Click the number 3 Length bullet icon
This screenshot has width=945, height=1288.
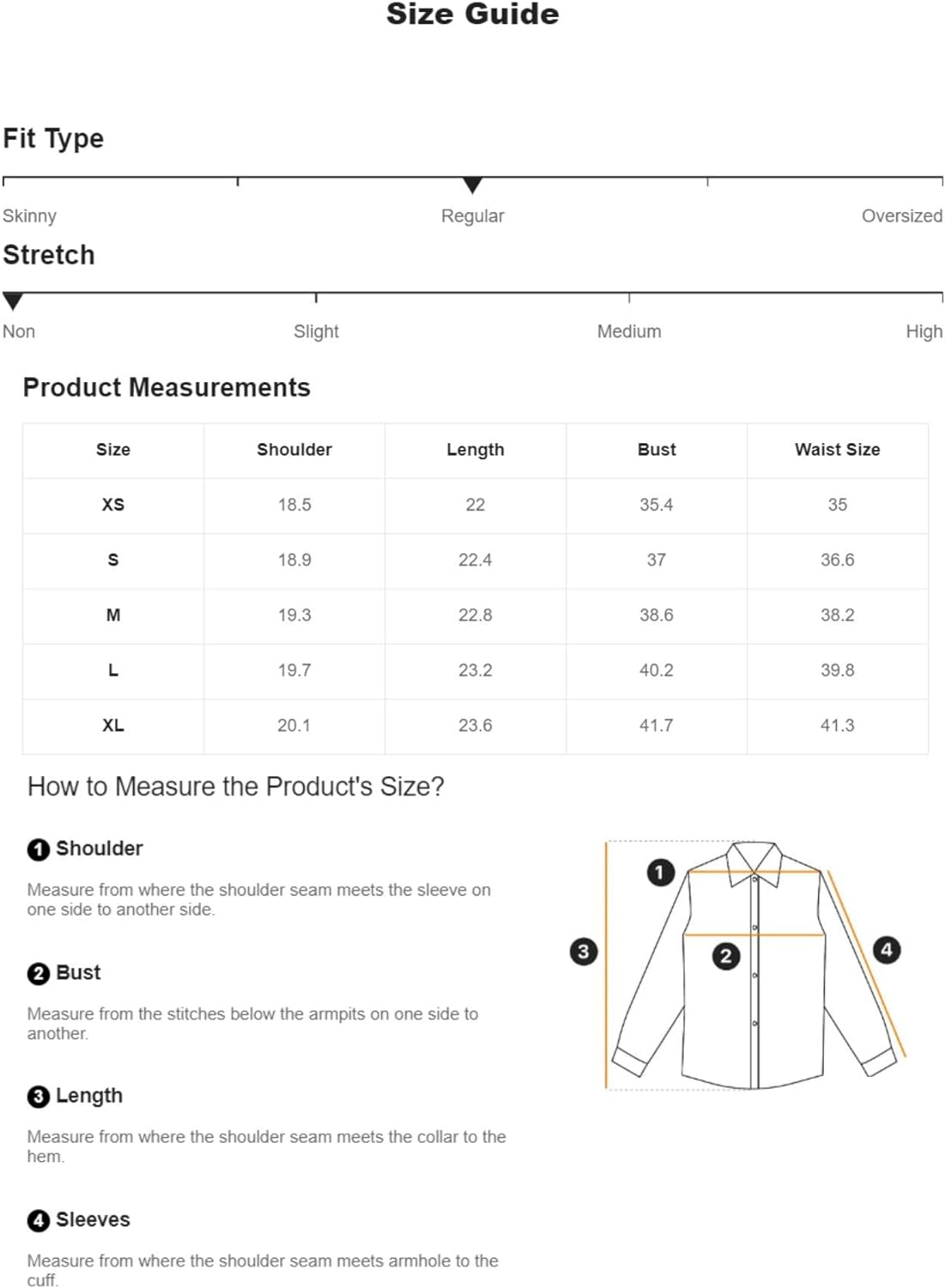39,1097
